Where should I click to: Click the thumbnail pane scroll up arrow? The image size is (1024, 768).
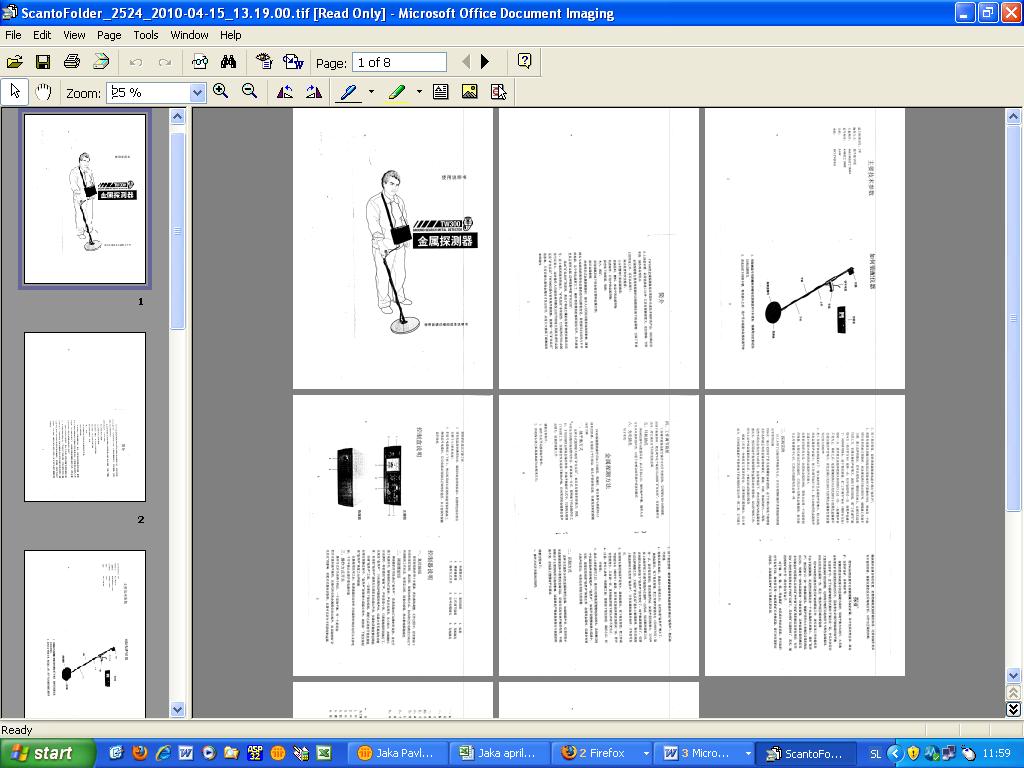[178, 117]
